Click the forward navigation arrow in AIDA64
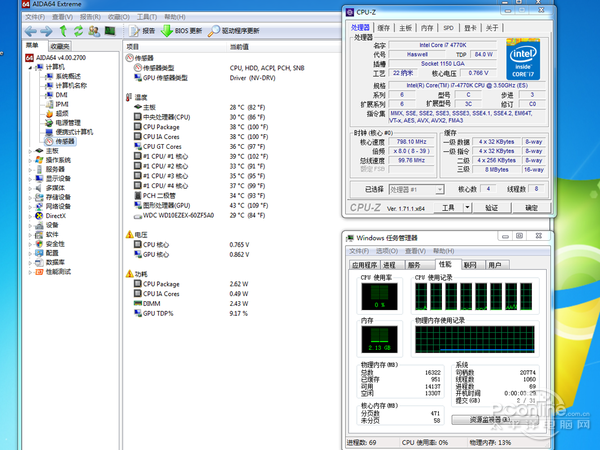This screenshot has width=600, height=450. (47, 31)
